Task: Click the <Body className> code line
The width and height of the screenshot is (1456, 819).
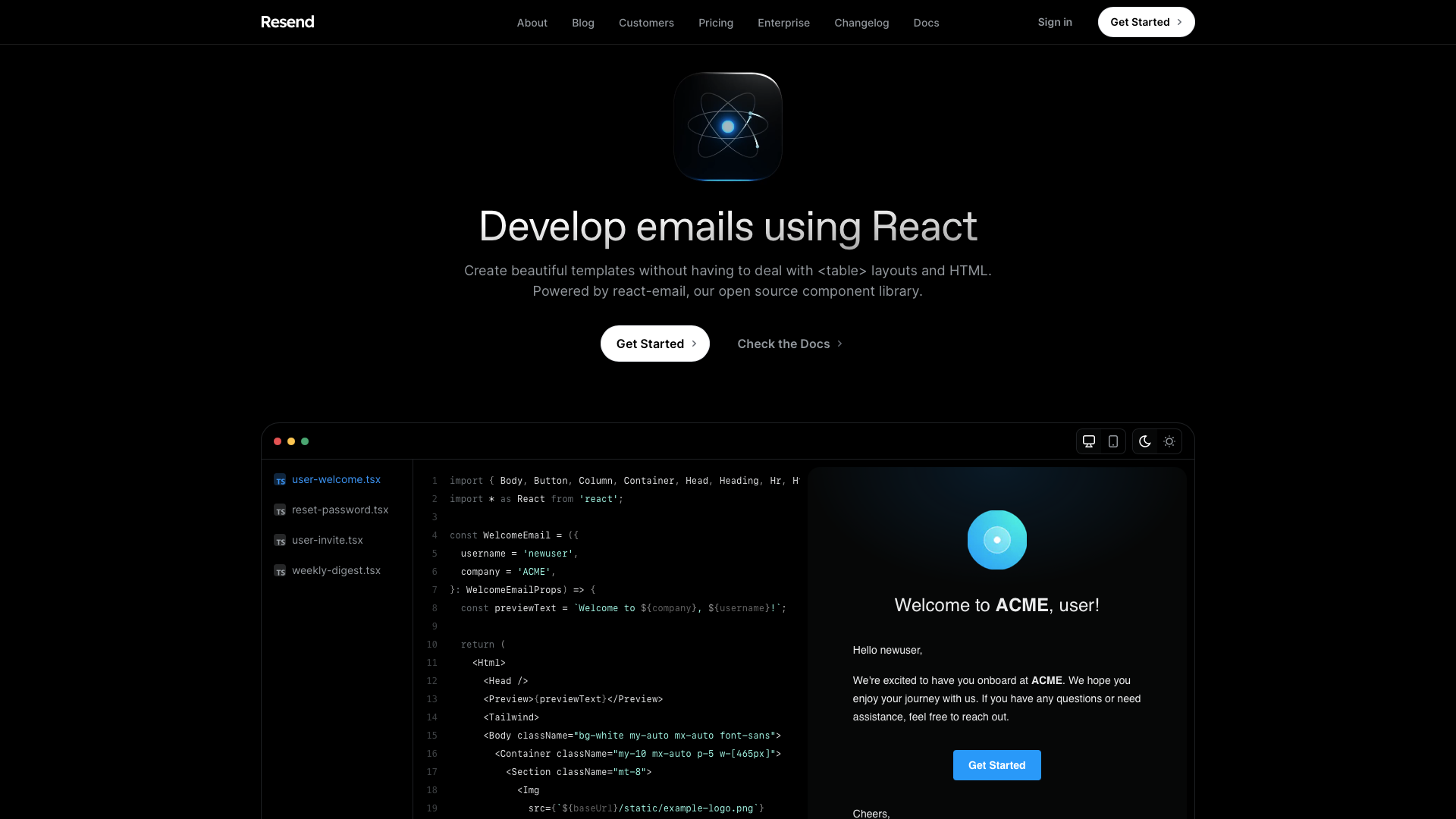Action: pos(632,736)
